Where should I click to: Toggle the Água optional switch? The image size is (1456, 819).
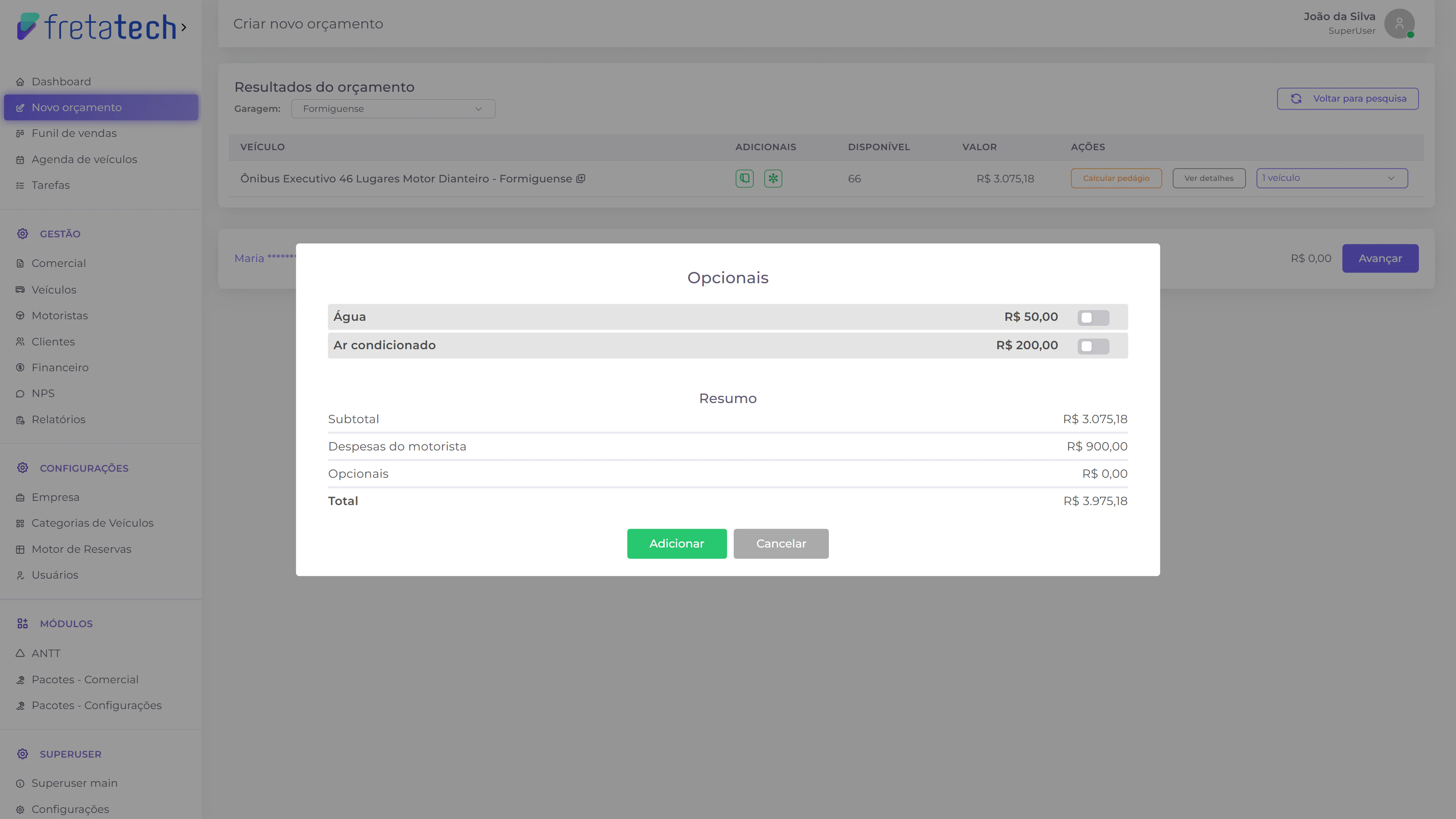point(1092,317)
